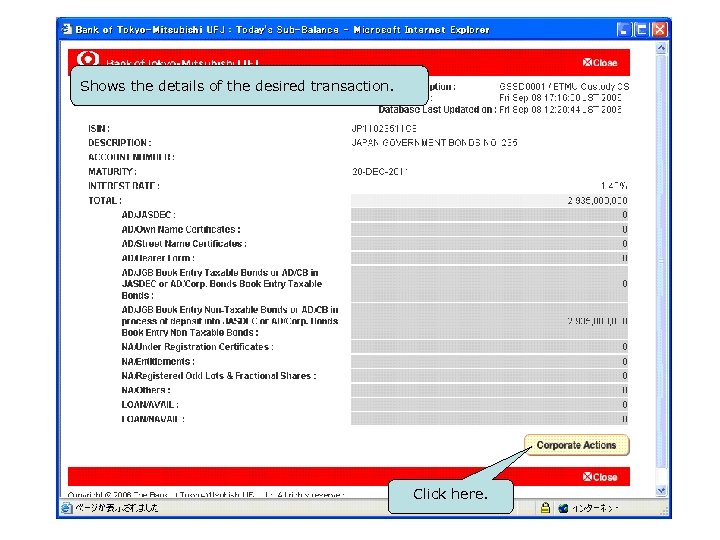Image resolution: width=720 pixels, height=540 pixels.
Task: Click the Bank of Tokyo-Mitsubishi UFJ logo
Action: pos(88,58)
